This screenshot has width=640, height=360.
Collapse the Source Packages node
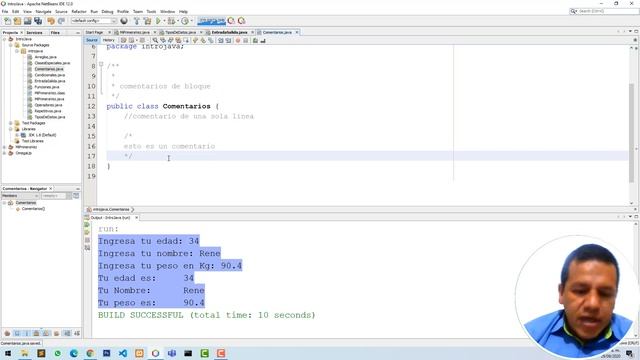pyautogui.click(x=11, y=45)
